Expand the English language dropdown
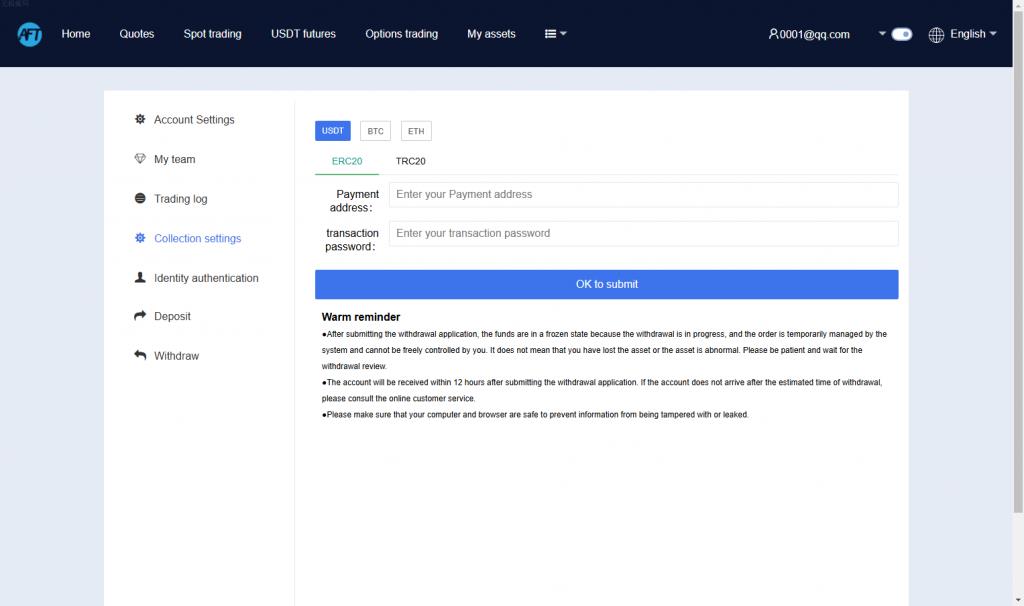The width and height of the screenshot is (1024, 606). (x=973, y=34)
